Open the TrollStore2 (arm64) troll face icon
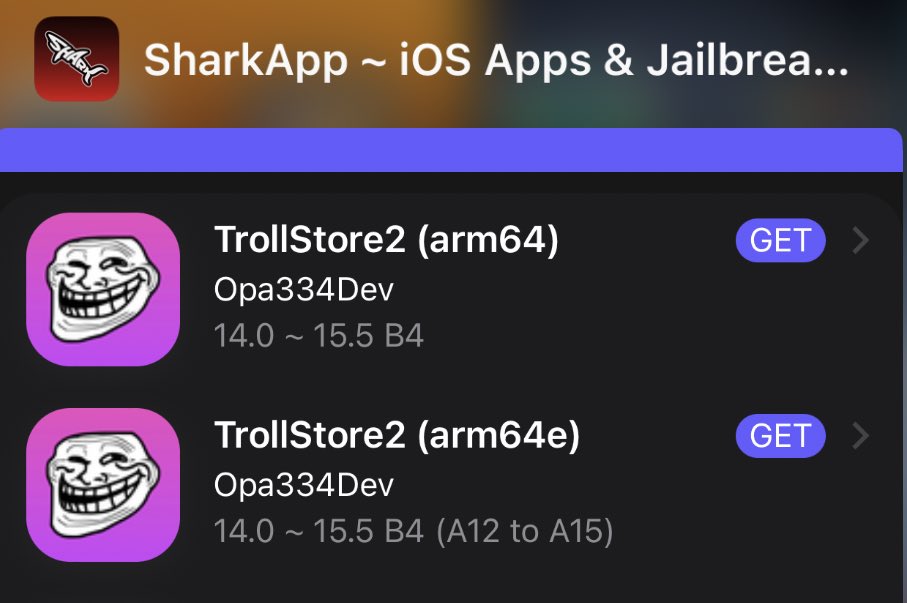The height and width of the screenshot is (603, 907). click(x=103, y=289)
